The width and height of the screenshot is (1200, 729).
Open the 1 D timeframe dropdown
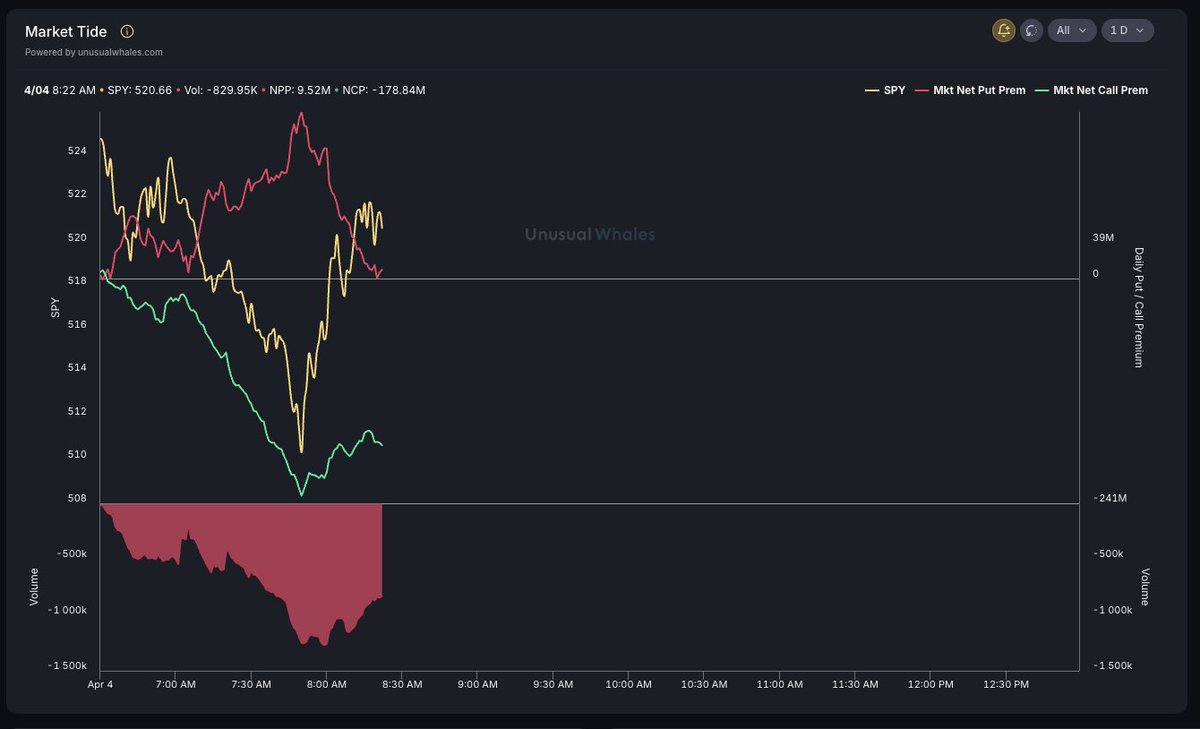tap(1127, 30)
